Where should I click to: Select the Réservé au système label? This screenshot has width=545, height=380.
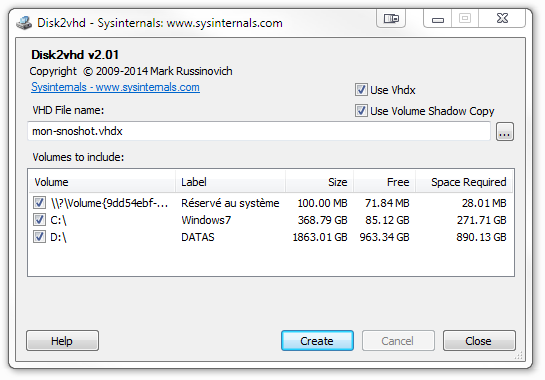click(230, 203)
